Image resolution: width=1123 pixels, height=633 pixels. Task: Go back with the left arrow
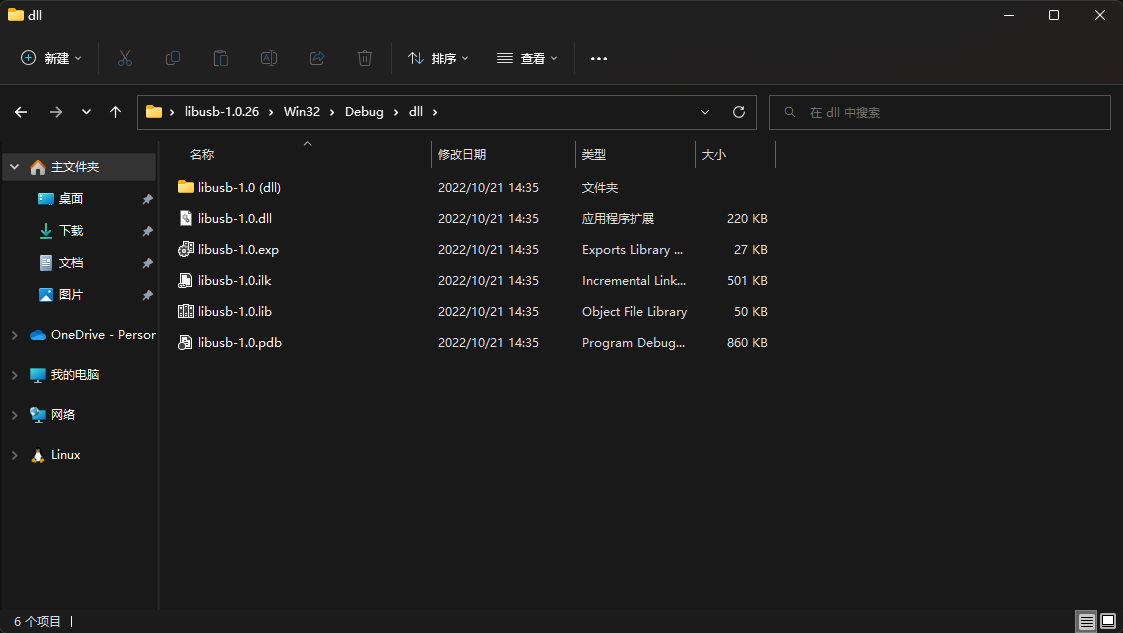tap(21, 112)
